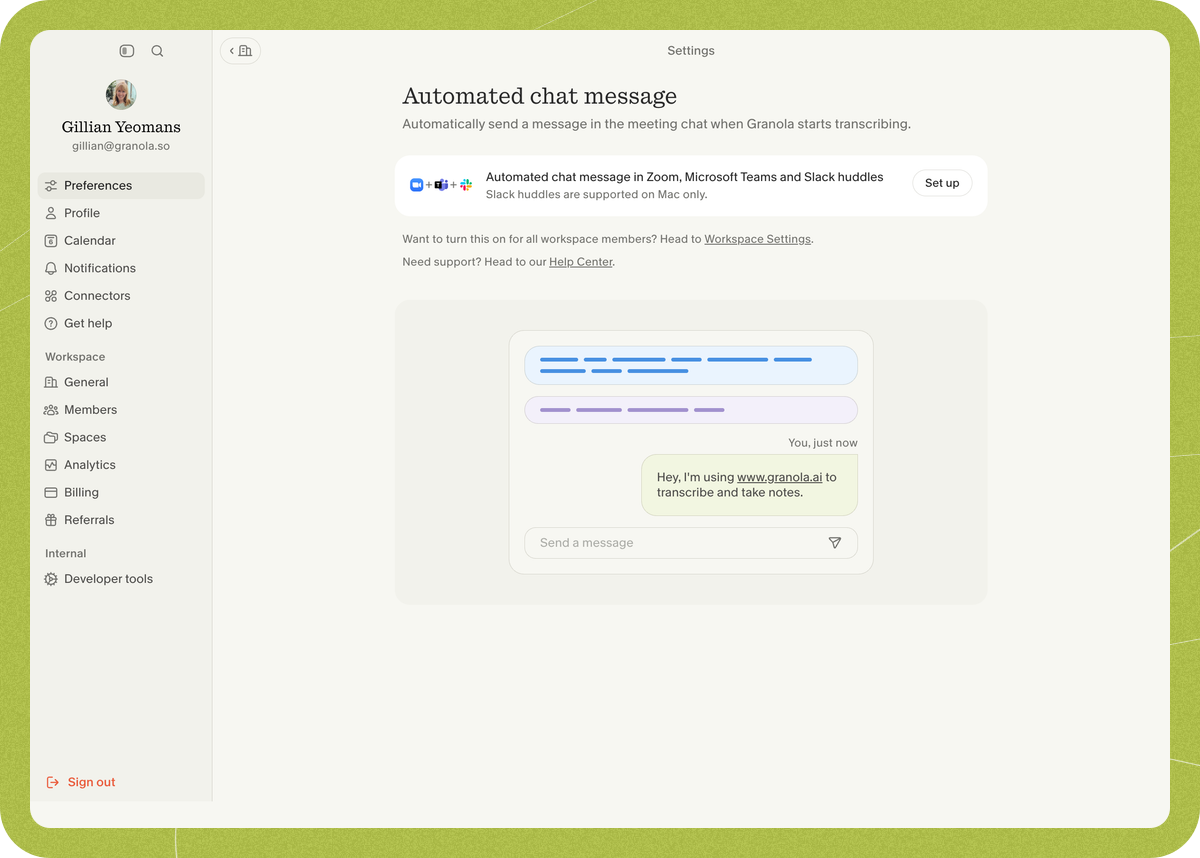Click the Profile person icon
1200x858 pixels.
tap(51, 213)
